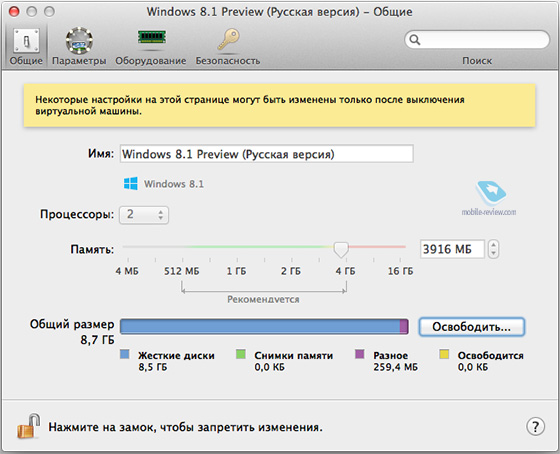Click the memory stepper down arrow
The image size is (560, 454).
click(x=494, y=253)
